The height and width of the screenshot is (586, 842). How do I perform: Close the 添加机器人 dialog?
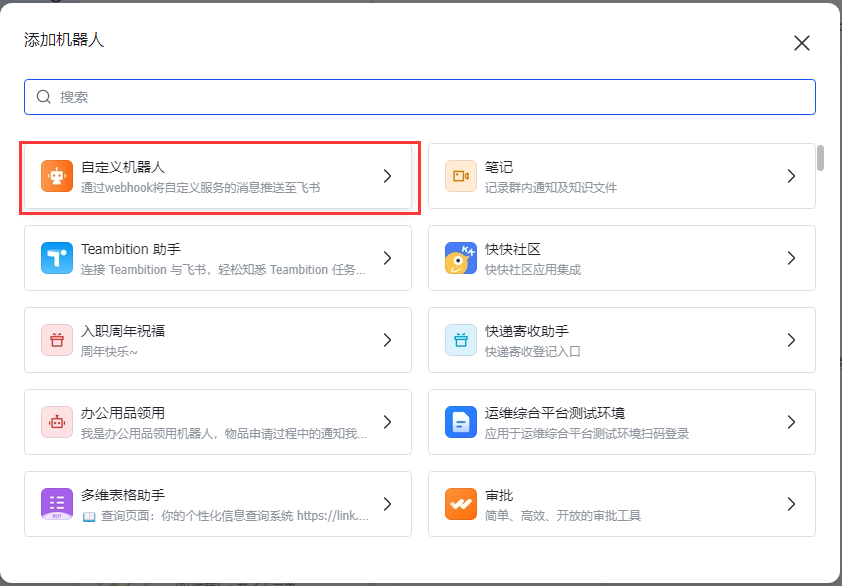[802, 43]
